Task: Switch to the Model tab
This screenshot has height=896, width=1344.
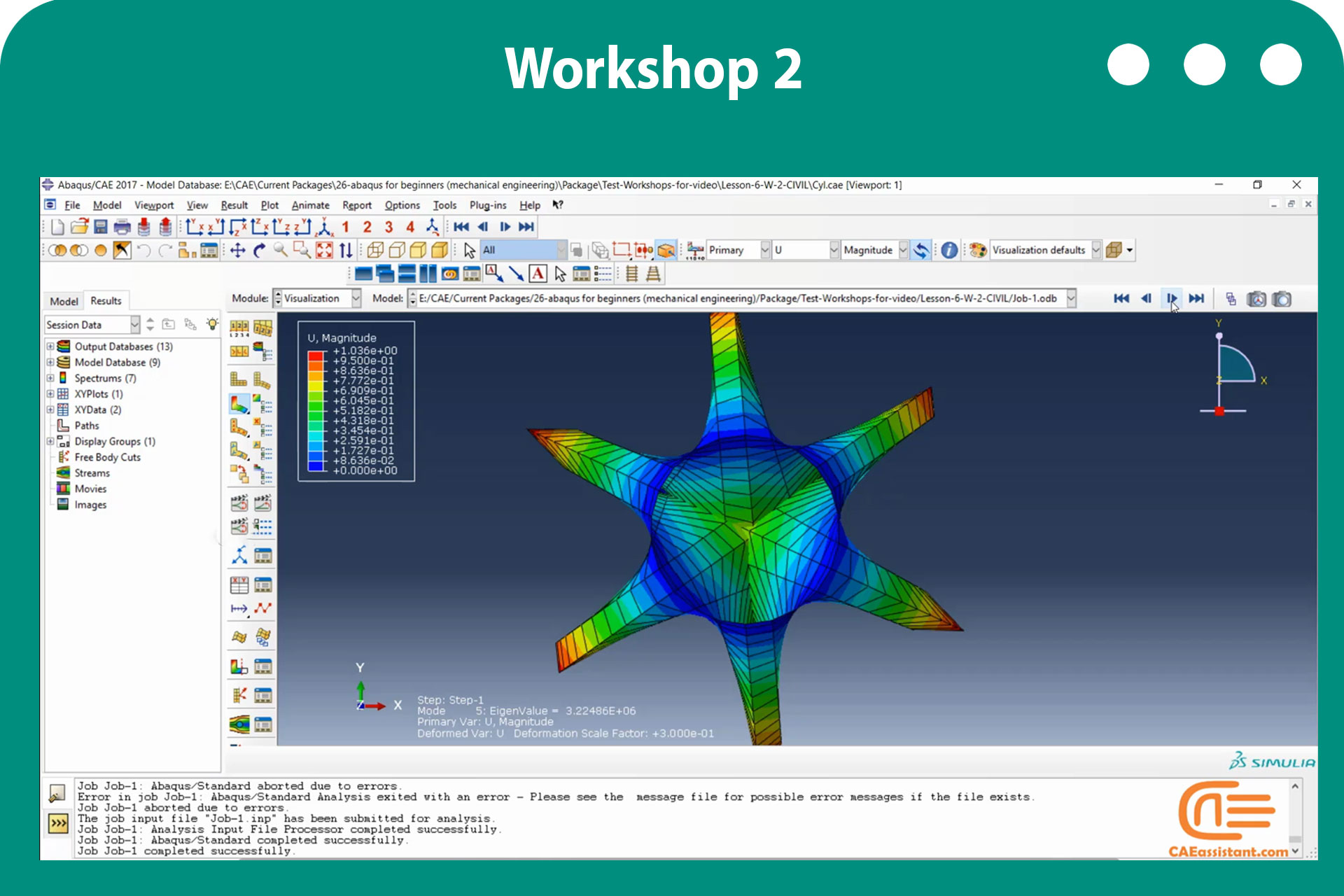Action: (x=64, y=301)
